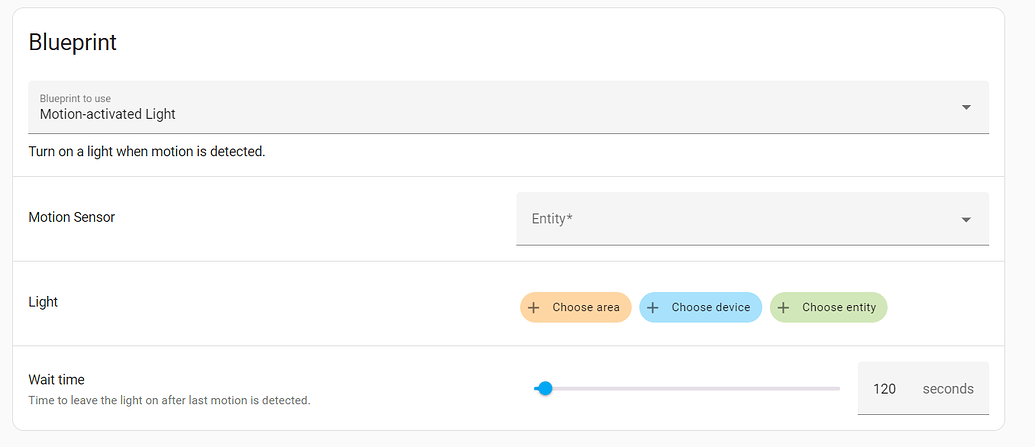The width and height of the screenshot is (1035, 447).
Task: Click the Blueprint card heading
Action: pos(73,43)
